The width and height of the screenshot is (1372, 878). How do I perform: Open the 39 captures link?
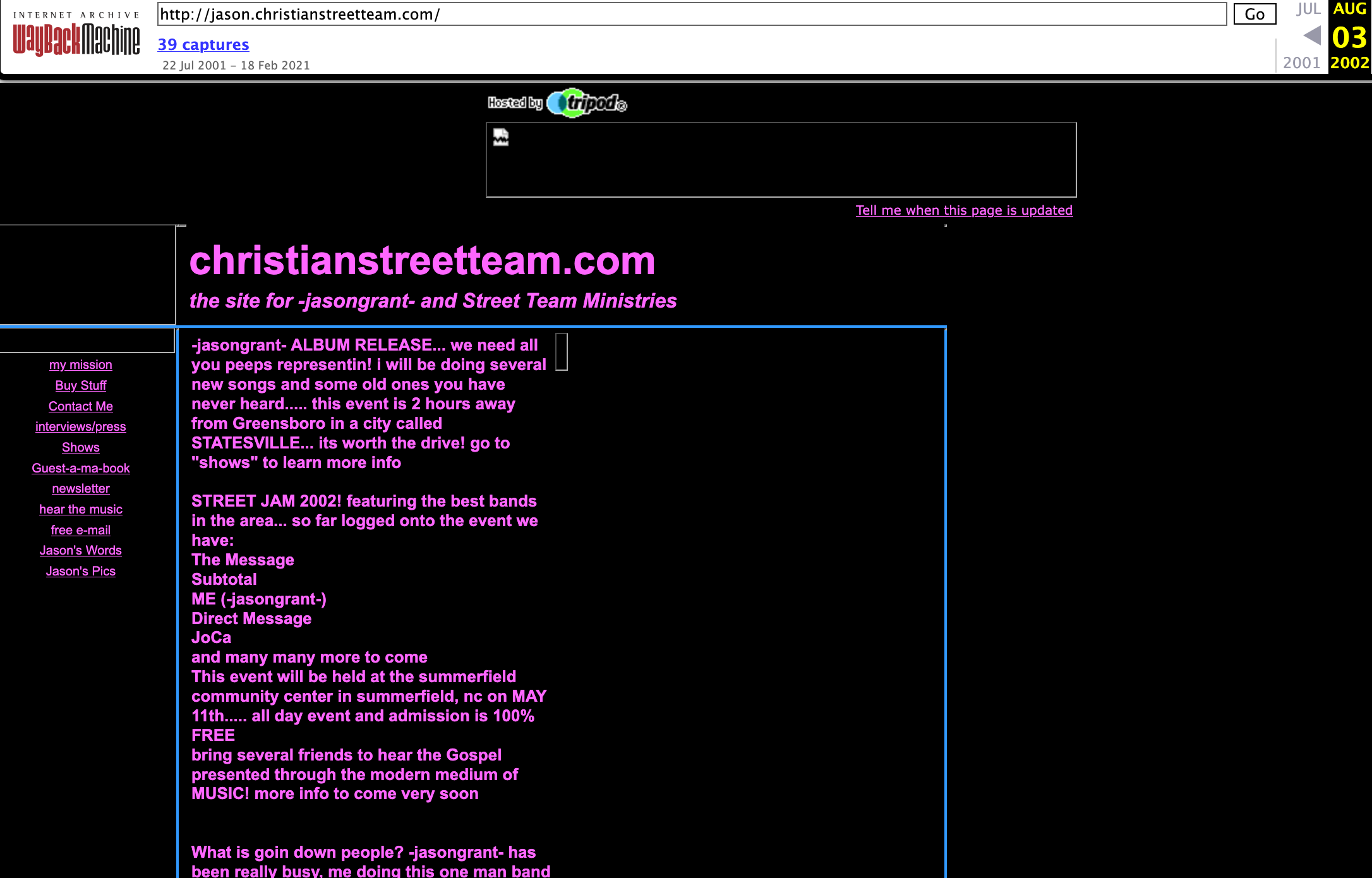(x=203, y=44)
